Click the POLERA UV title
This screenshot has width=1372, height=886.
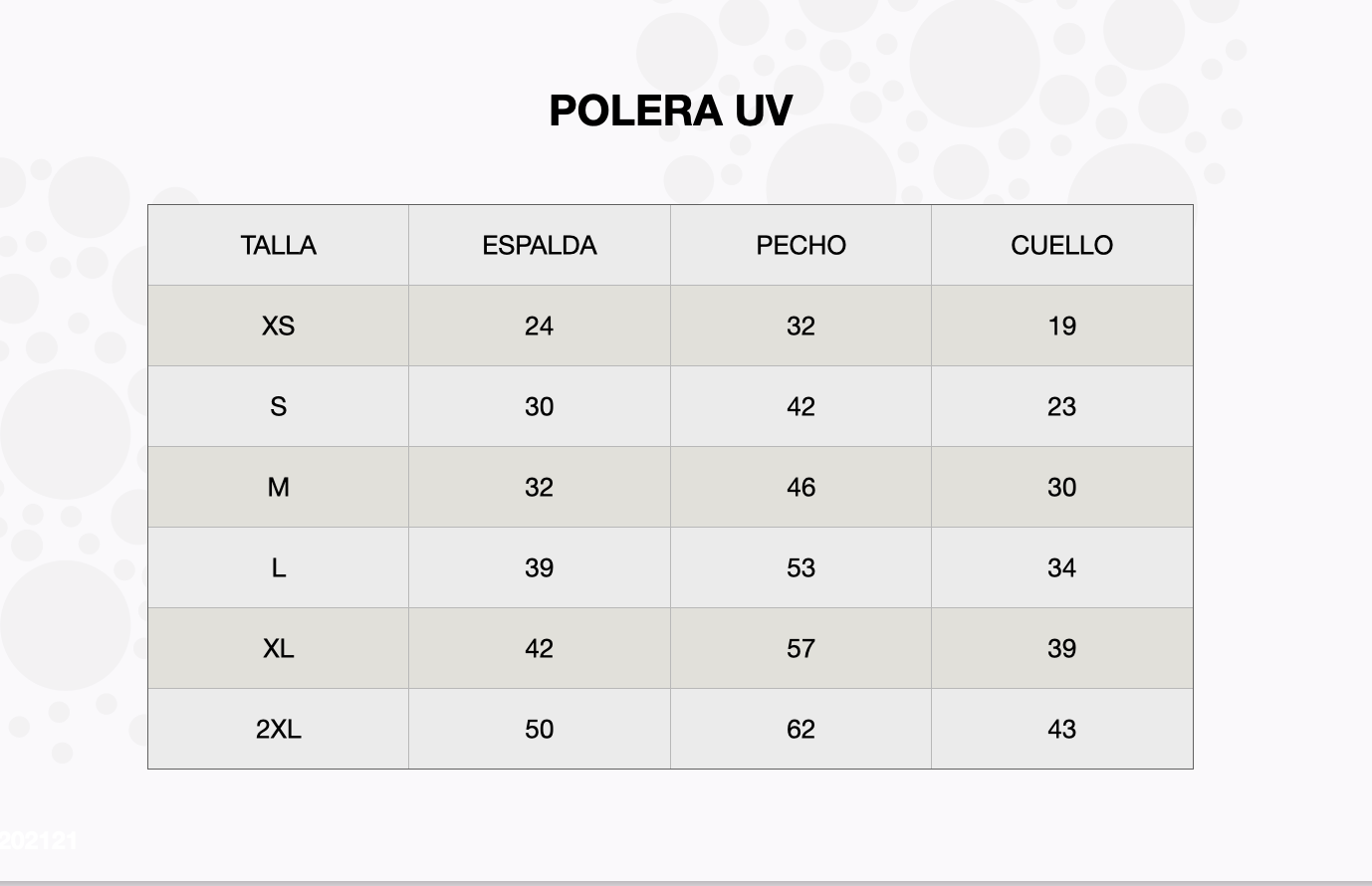click(670, 111)
